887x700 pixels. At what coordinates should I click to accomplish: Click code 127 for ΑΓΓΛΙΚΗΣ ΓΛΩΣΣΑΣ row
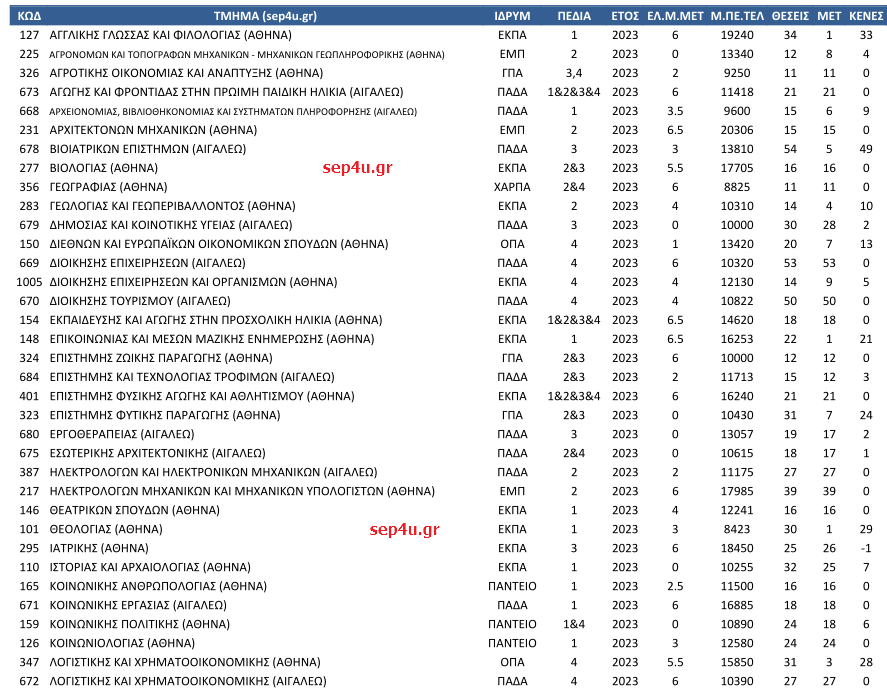tap(29, 35)
